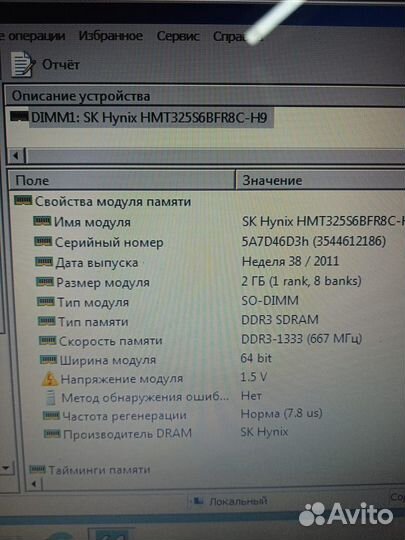Click the Частота регенерации memory icon
The width and height of the screenshot is (405, 540).
(51, 415)
